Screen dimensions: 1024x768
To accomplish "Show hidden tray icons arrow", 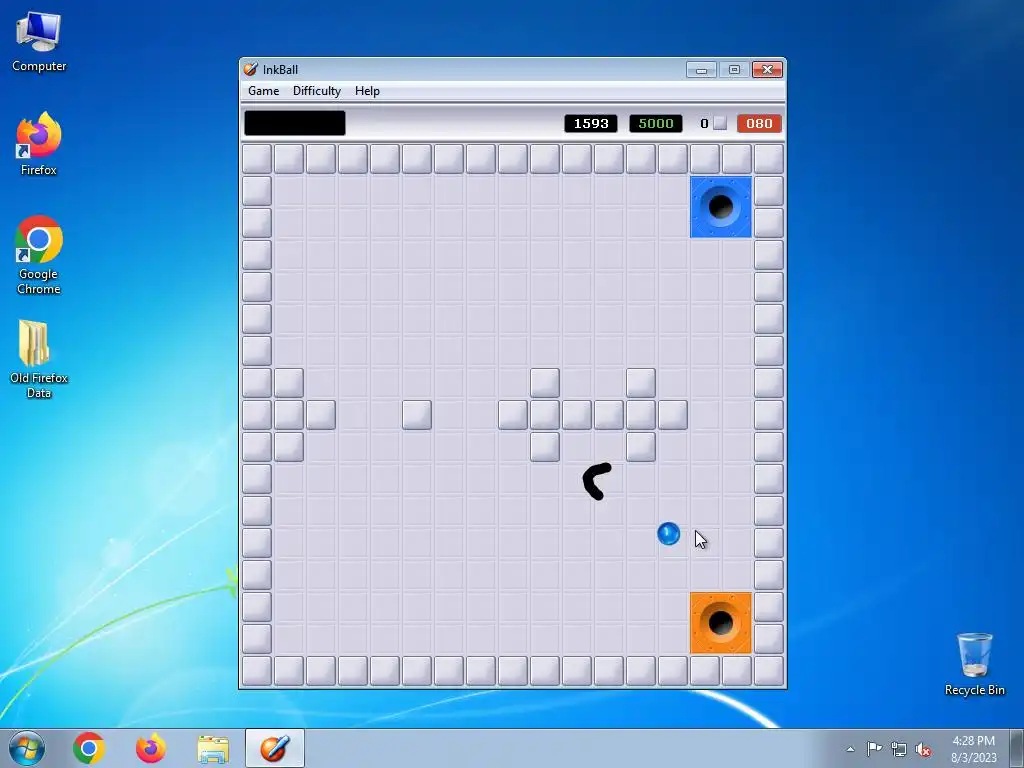I will point(850,749).
